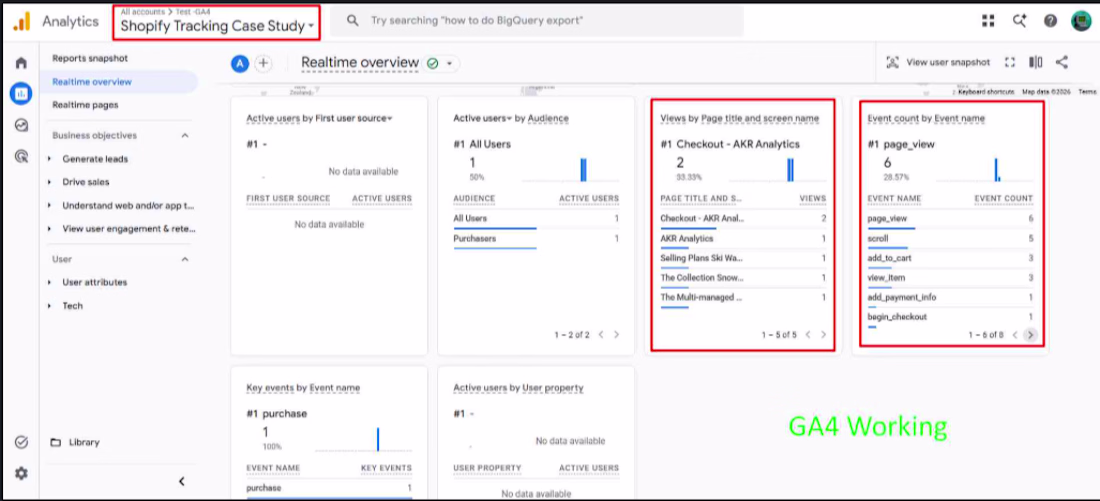1100x501 pixels.
Task: Open the Home icon in left rail
Action: [x=21, y=63]
